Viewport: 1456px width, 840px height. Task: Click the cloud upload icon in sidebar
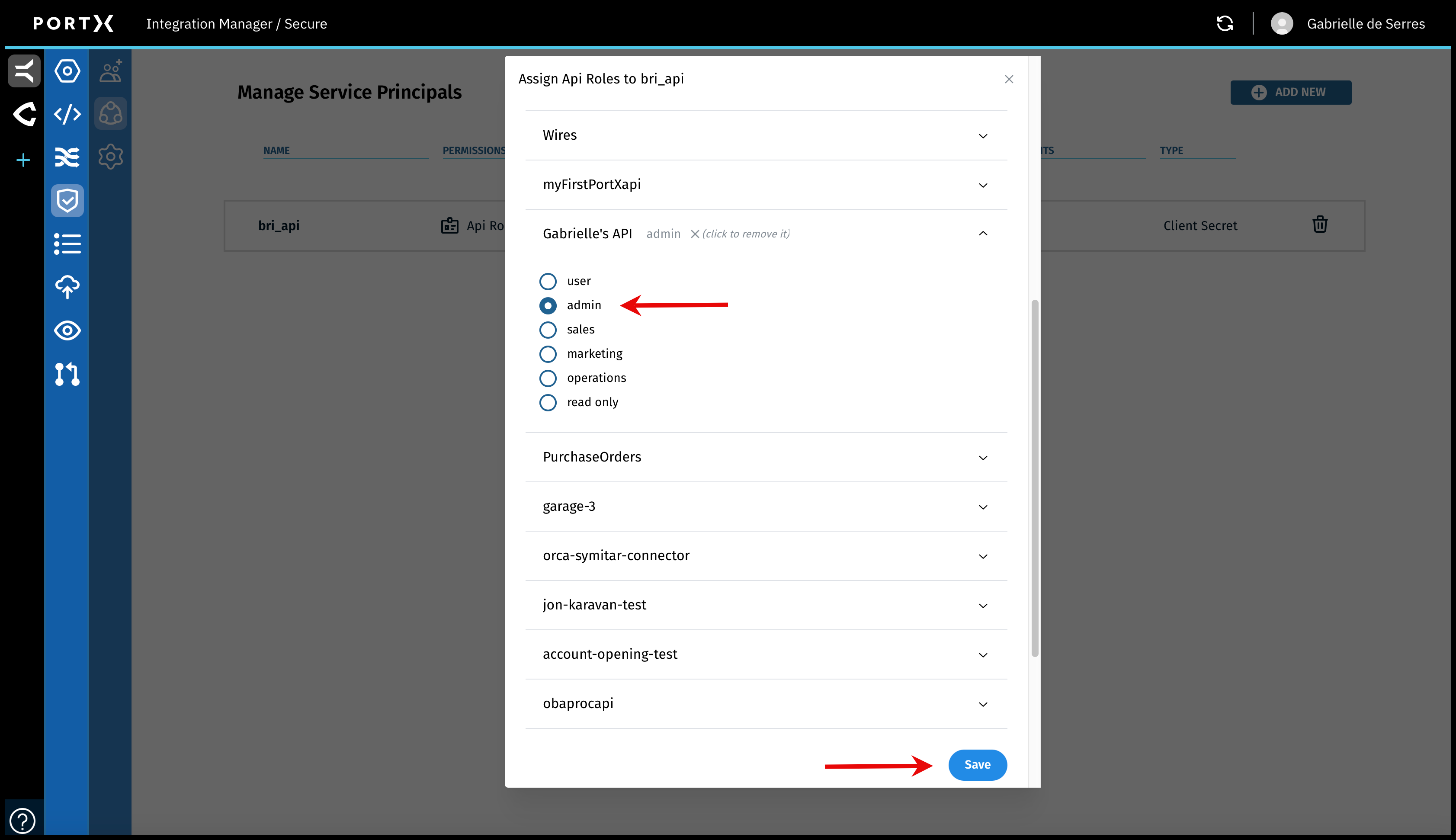tap(67, 287)
